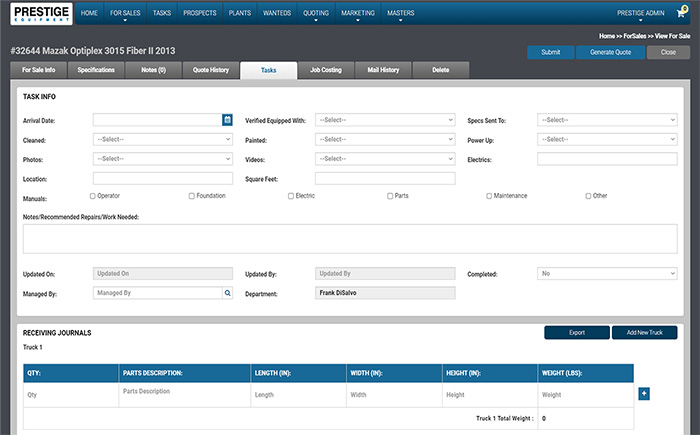Image resolution: width=700 pixels, height=435 pixels.
Task: Expand the Masters menu
Action: click(x=400, y=13)
